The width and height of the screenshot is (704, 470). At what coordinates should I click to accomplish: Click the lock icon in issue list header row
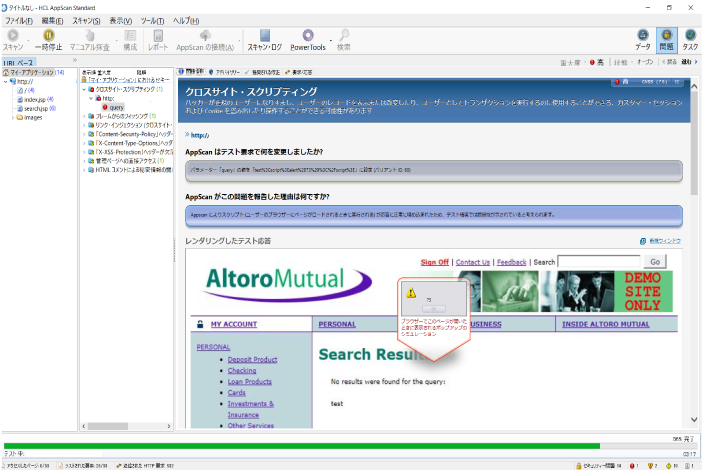click(84, 79)
